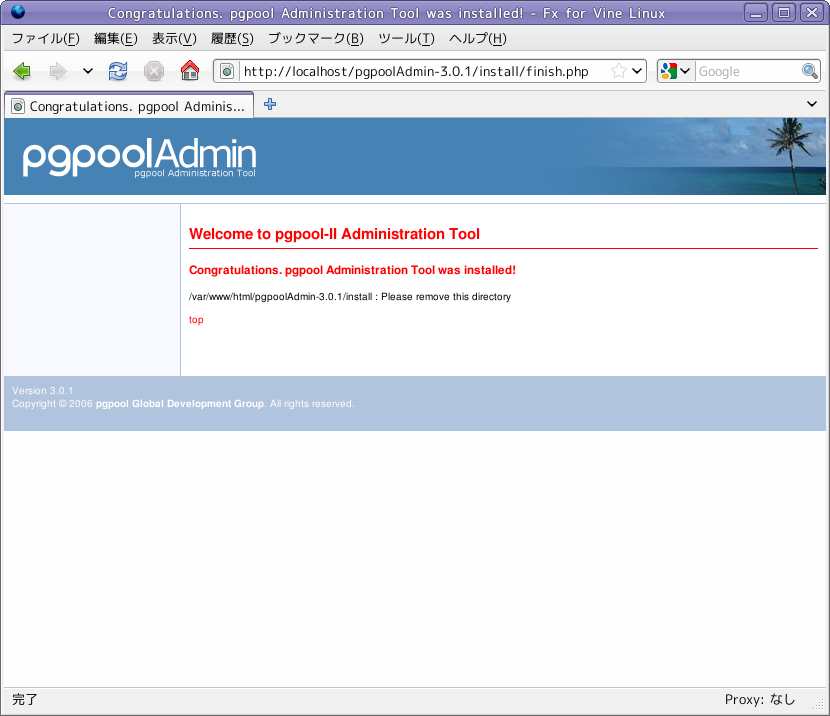Open the 編集(E) menu

116,39
